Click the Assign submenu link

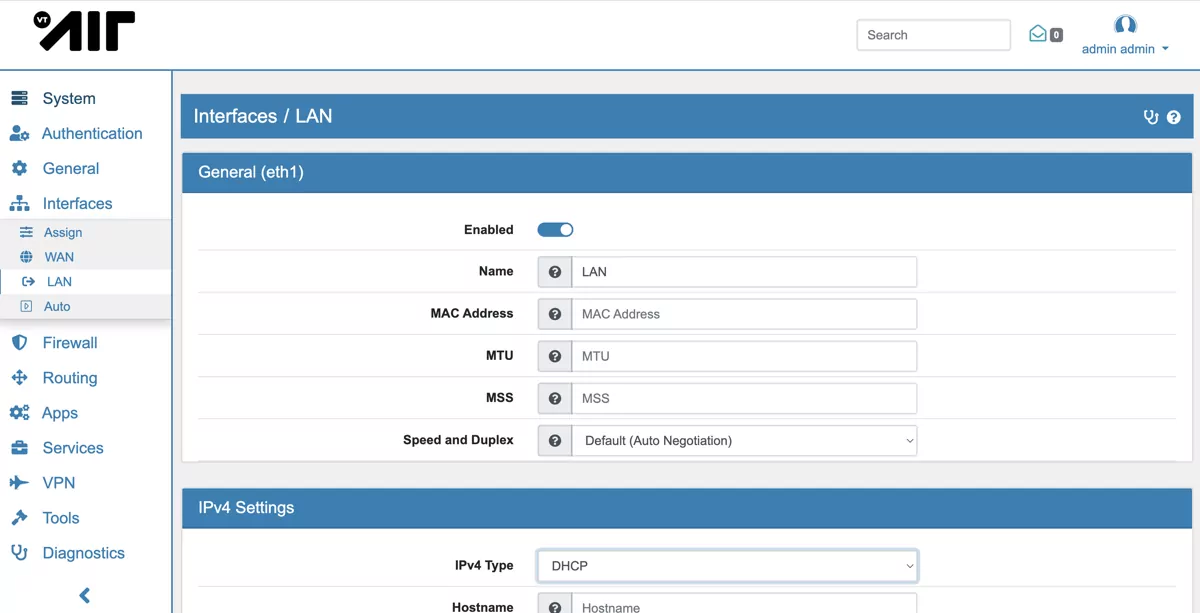coord(63,231)
